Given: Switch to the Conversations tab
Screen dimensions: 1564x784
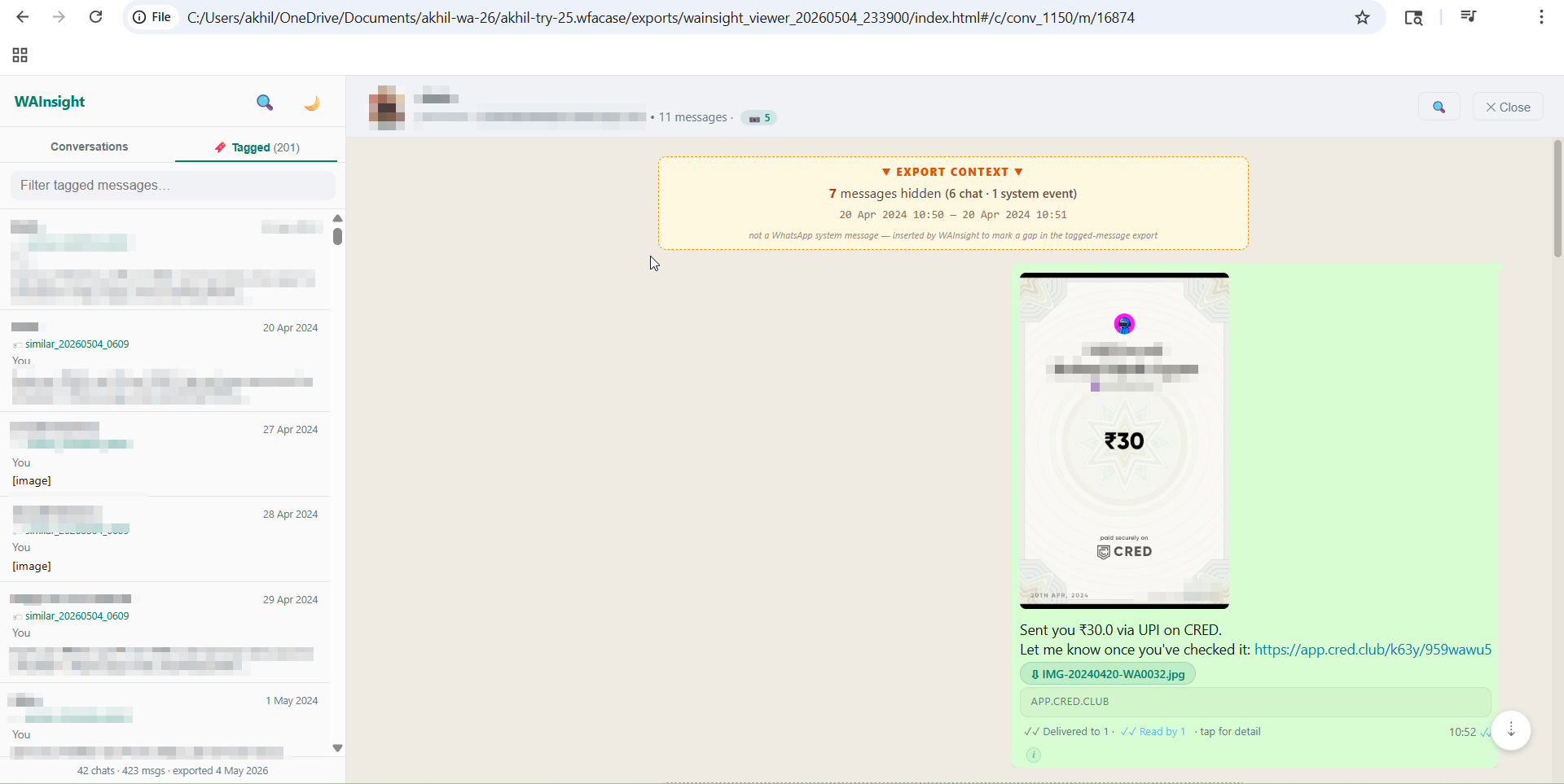Looking at the screenshot, I should click(x=89, y=147).
